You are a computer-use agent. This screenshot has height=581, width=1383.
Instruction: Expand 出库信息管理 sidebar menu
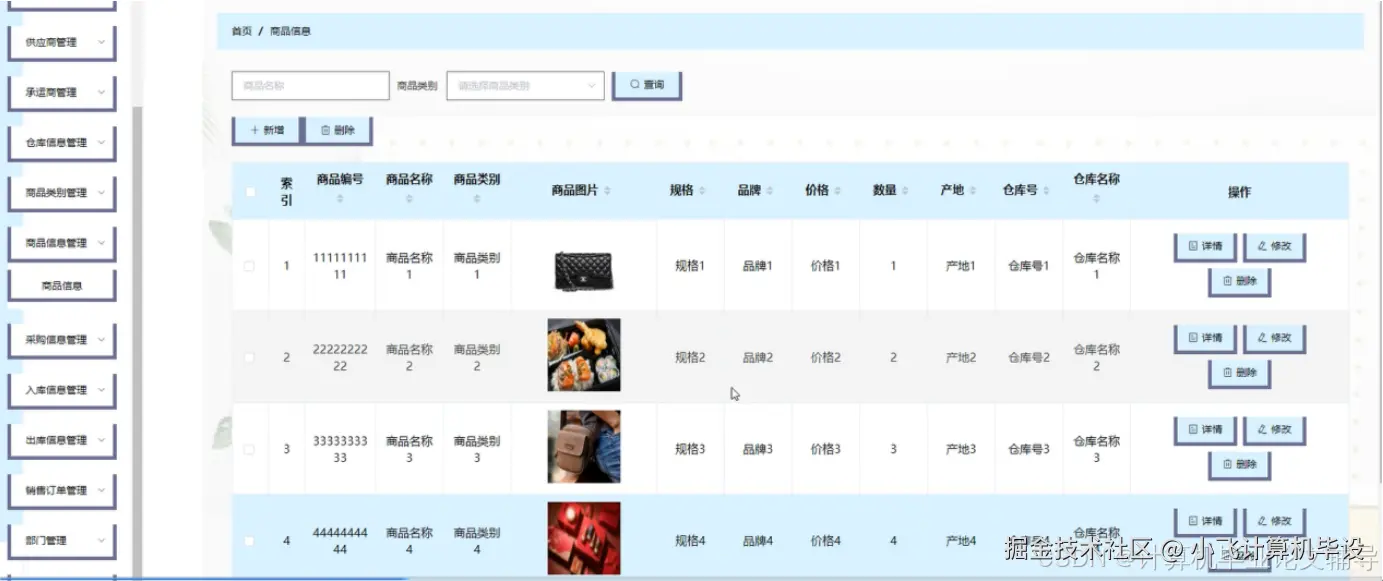[61, 439]
